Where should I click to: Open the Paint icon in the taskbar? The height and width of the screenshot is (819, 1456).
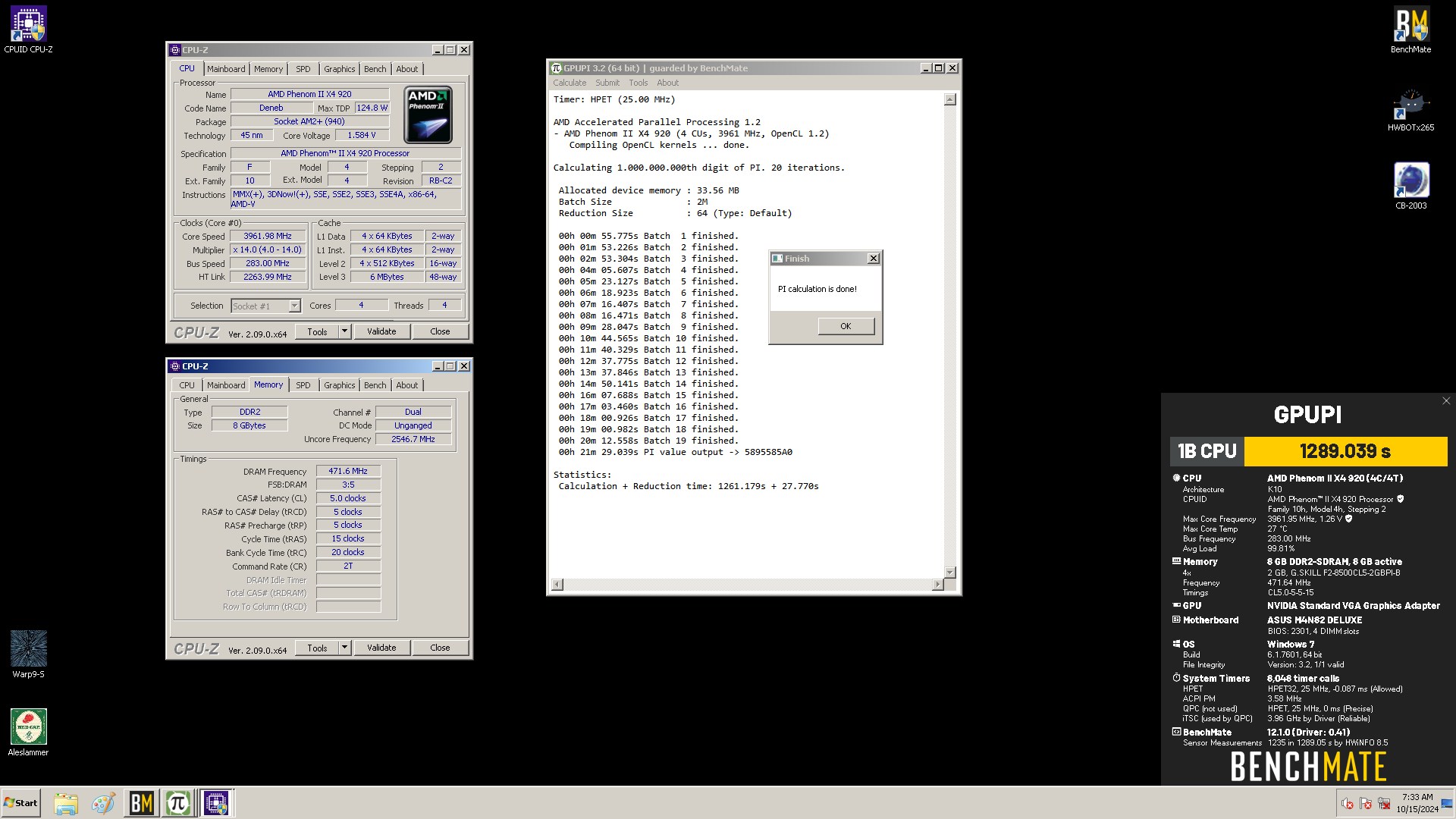[103, 803]
